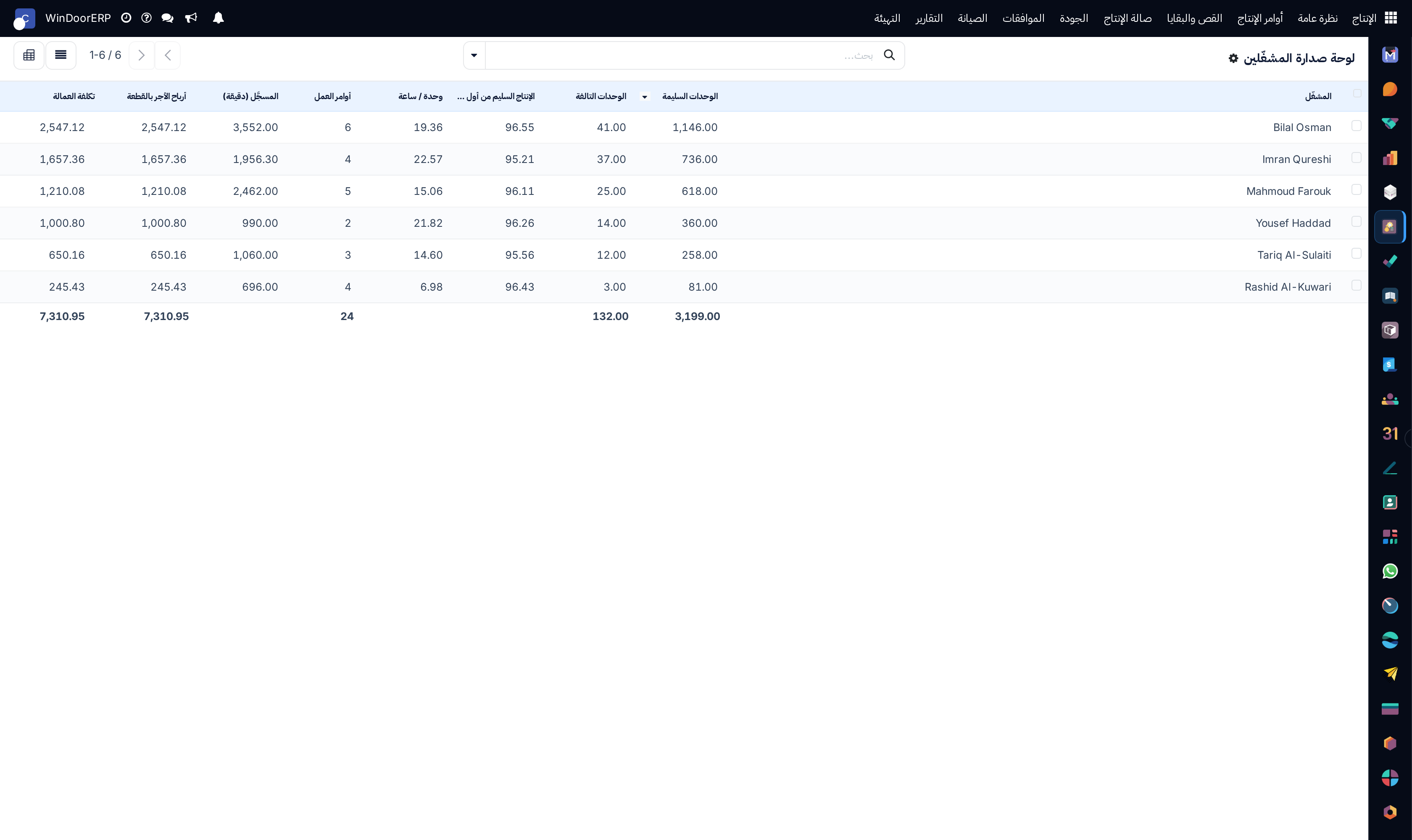Tick the checkbox for Mahmoud Farouk
This screenshot has height=840, width=1412.
point(1356,189)
